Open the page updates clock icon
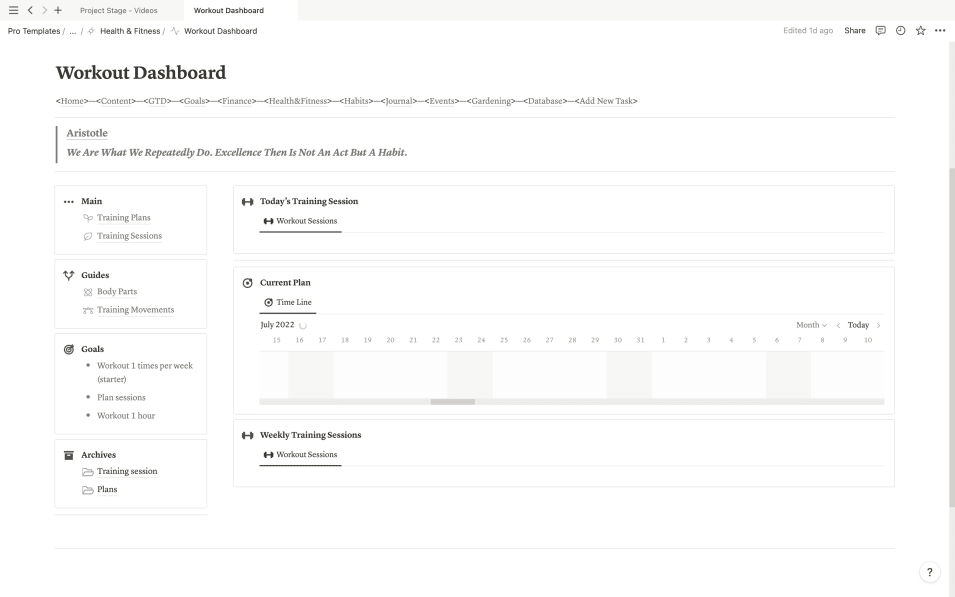The height and width of the screenshot is (597, 955). coord(901,31)
